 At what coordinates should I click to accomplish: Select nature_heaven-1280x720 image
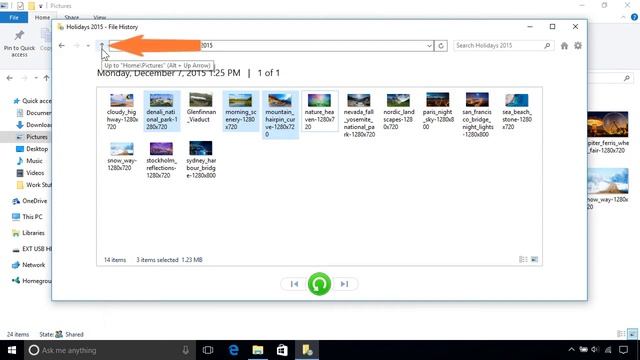click(x=320, y=111)
